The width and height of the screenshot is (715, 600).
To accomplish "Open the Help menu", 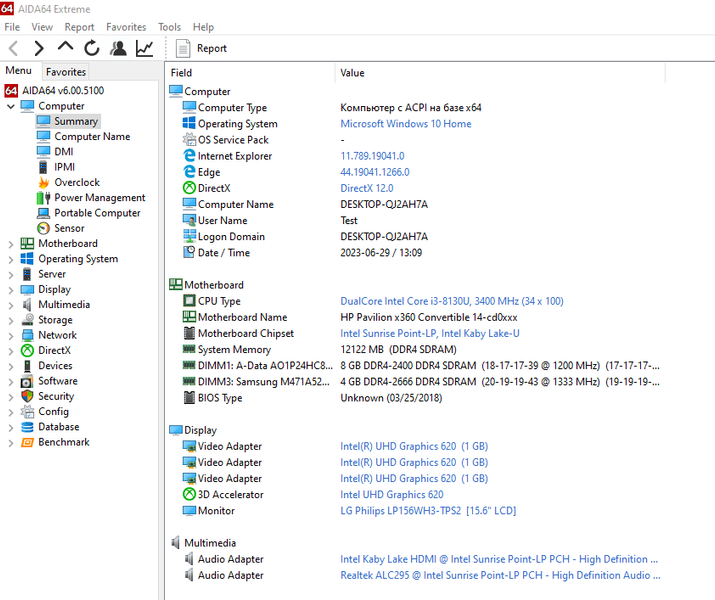I will click(x=203, y=27).
